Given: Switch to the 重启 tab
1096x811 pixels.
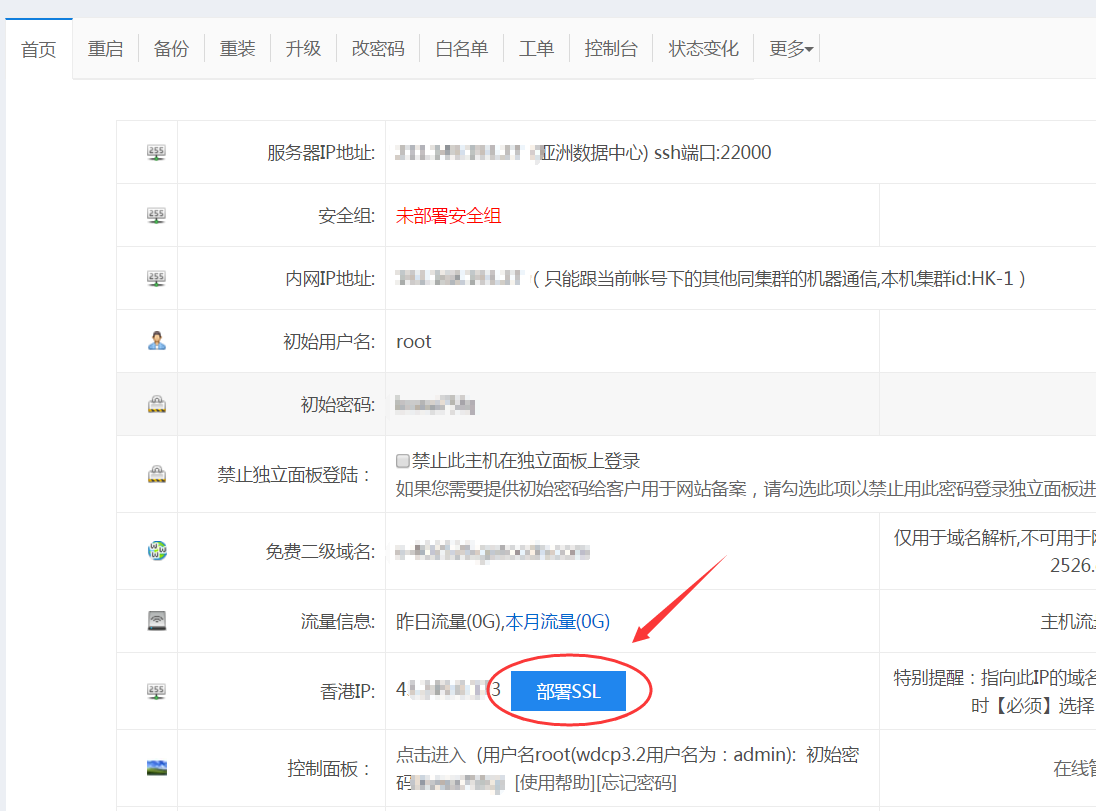Looking at the screenshot, I should [x=105, y=49].
